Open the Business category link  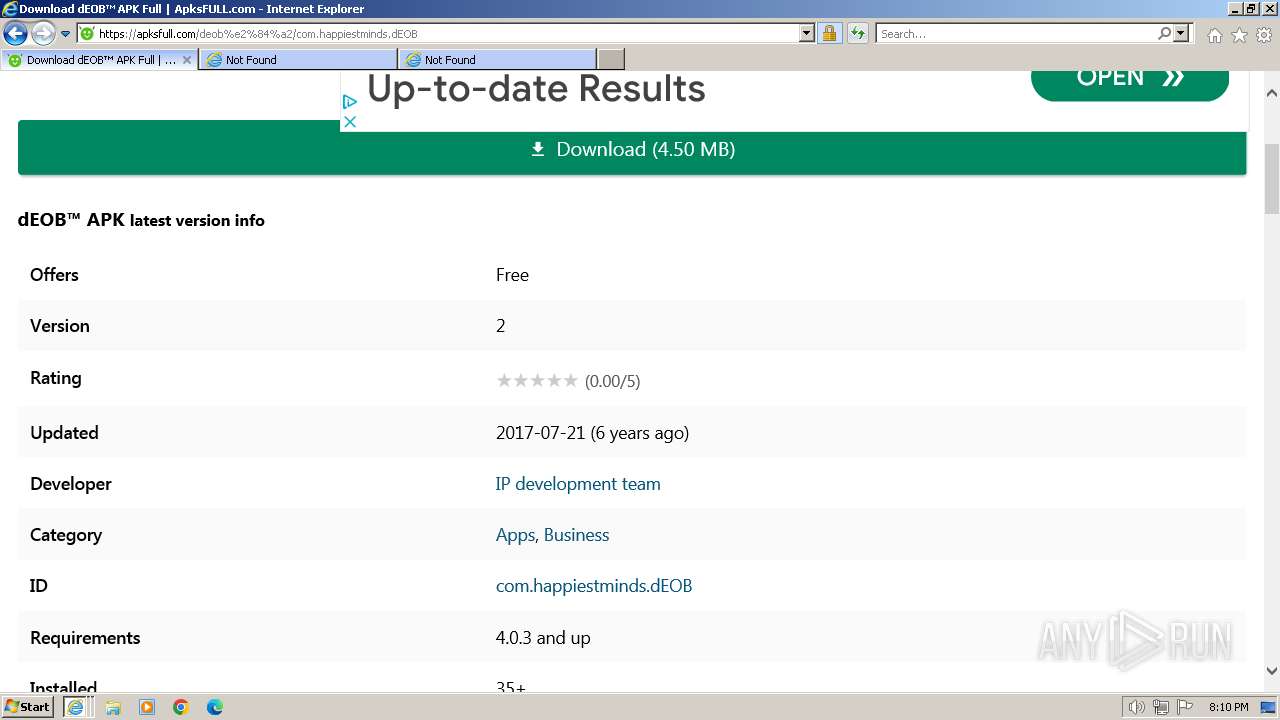coord(576,535)
